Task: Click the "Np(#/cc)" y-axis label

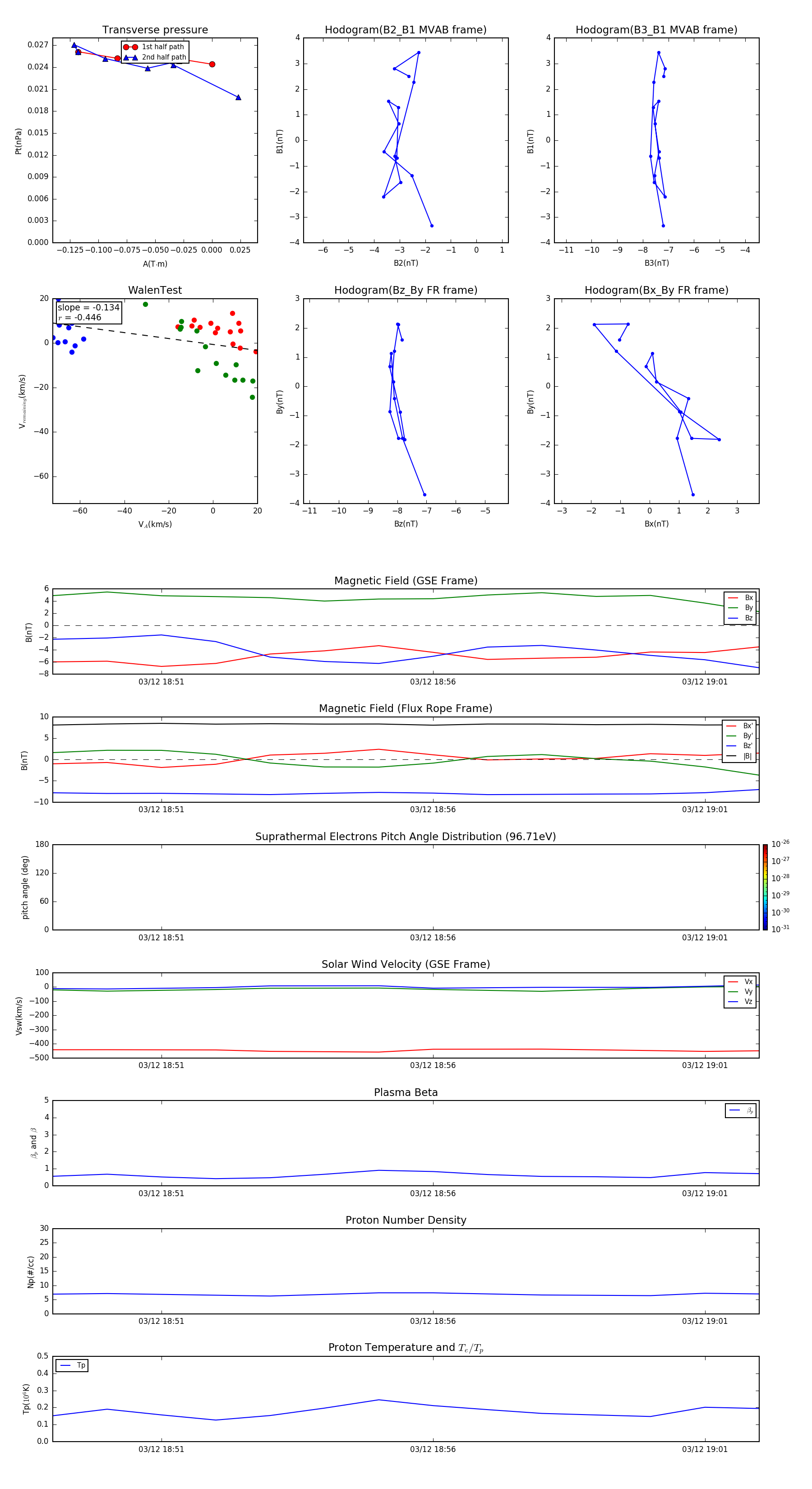Action: click(31, 1272)
